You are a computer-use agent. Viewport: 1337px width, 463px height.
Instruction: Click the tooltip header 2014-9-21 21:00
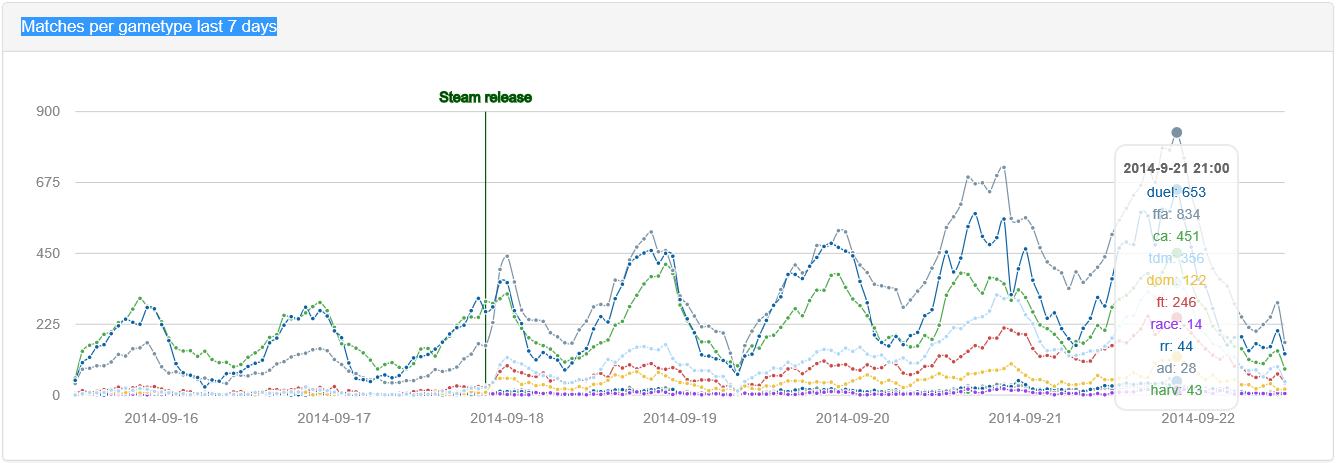[1176, 168]
